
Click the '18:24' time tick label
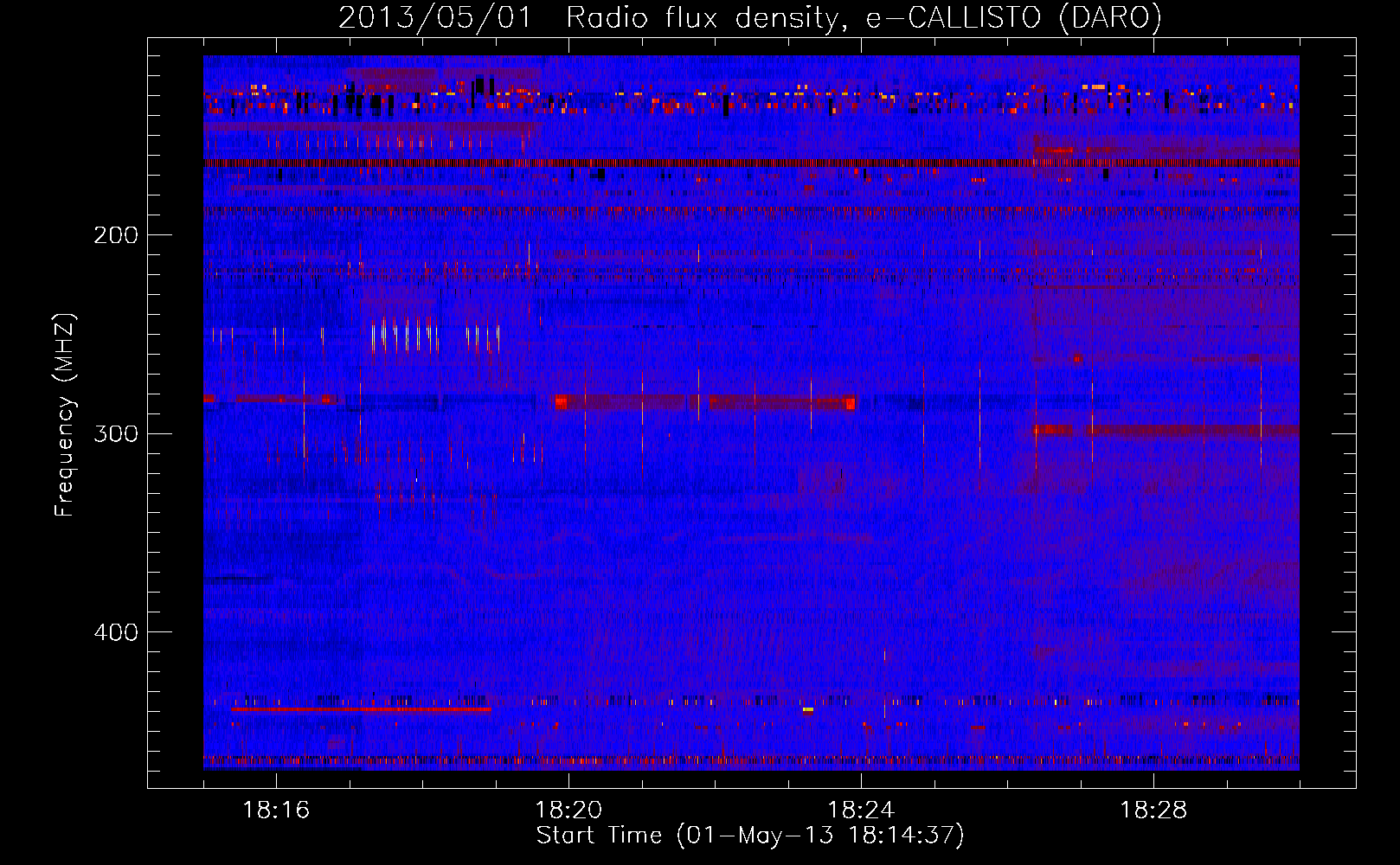coord(861,810)
